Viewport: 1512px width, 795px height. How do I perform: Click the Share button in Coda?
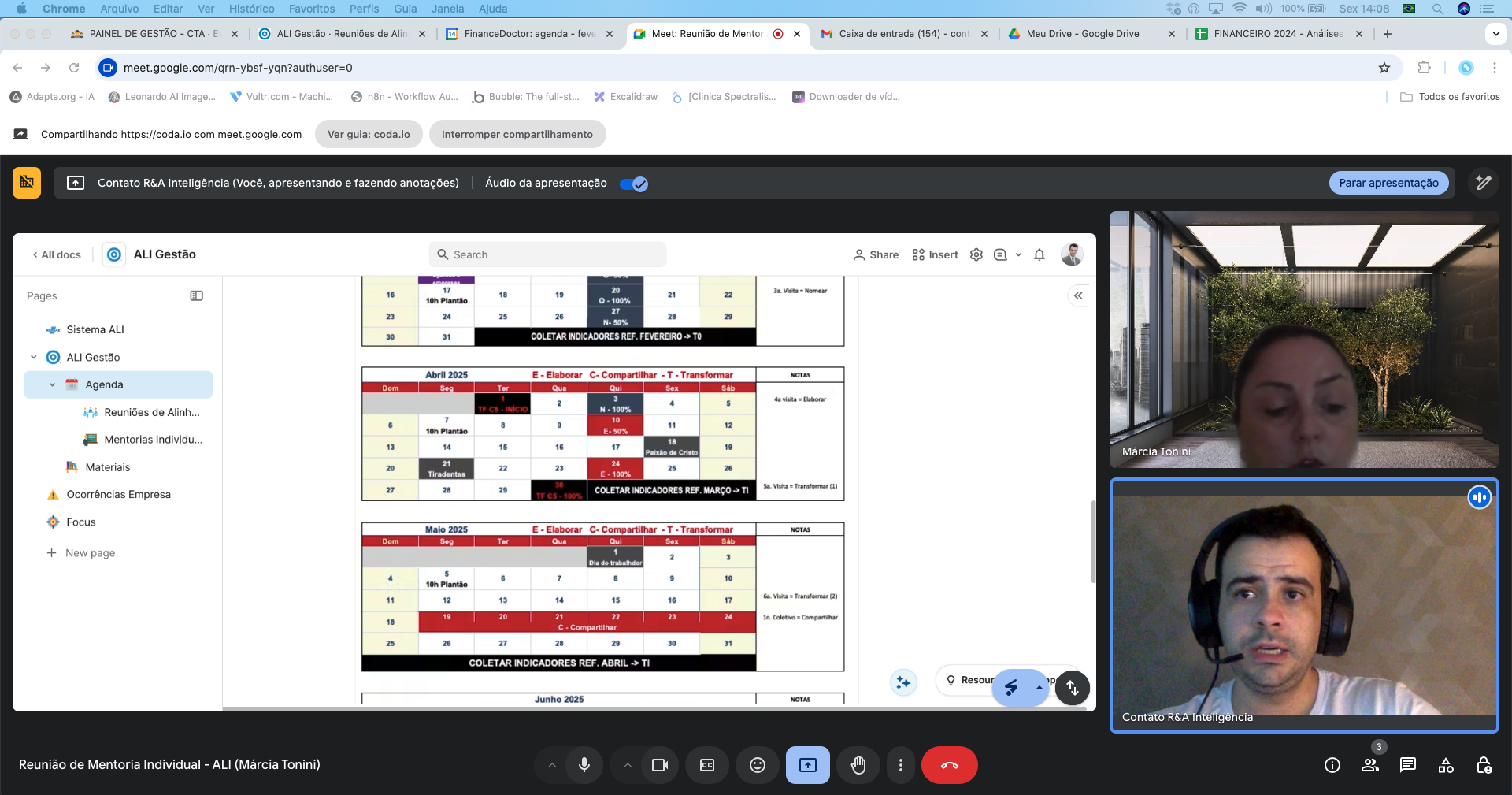tap(876, 254)
